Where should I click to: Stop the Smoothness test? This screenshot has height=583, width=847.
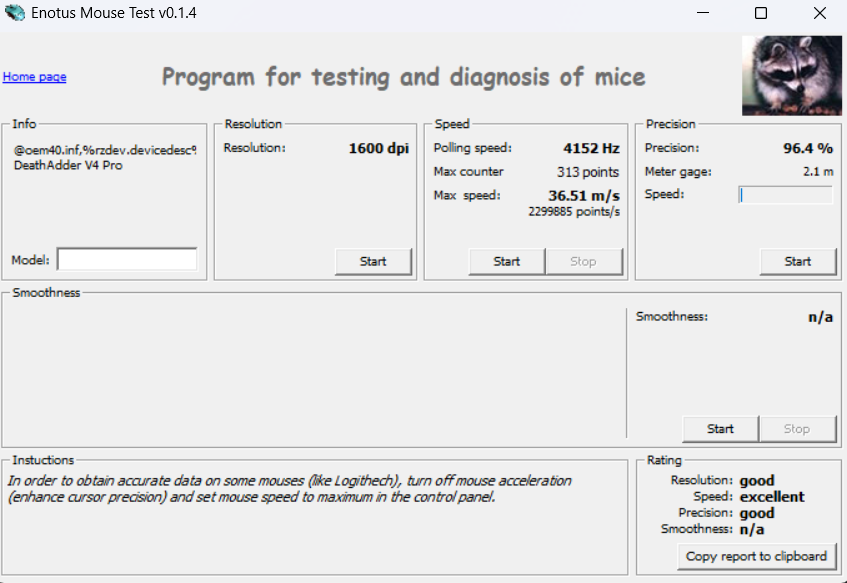coord(797,429)
